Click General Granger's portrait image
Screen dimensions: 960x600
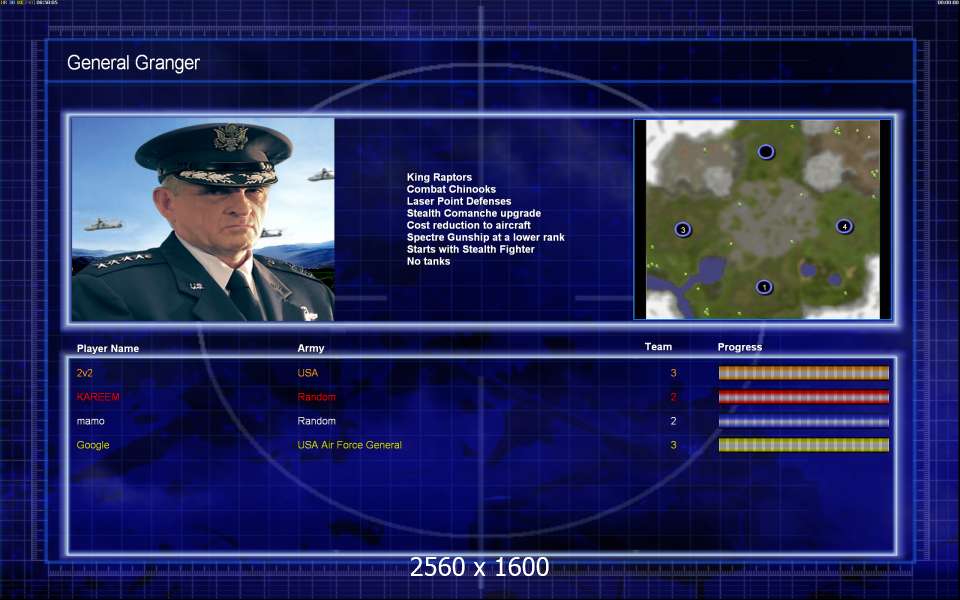click(203, 219)
